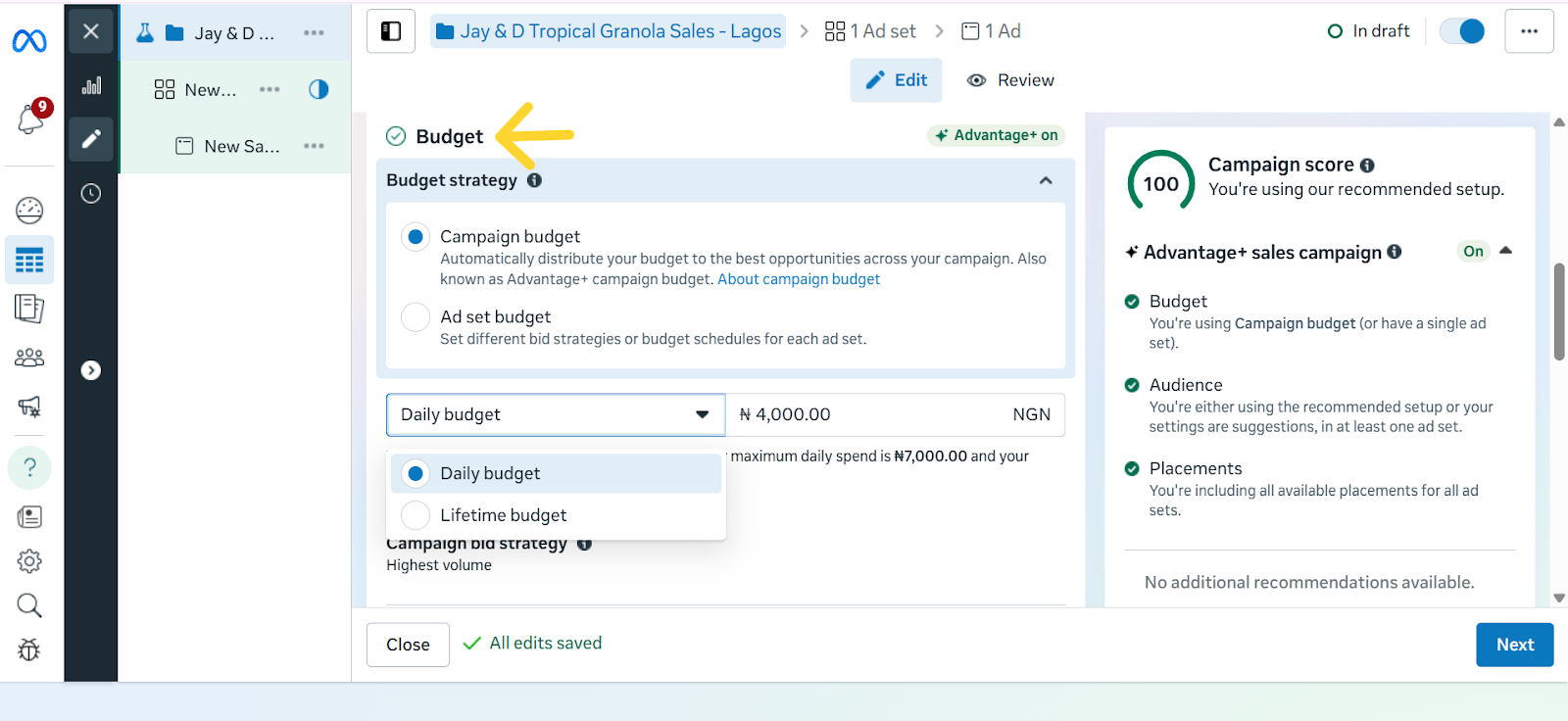
Task: Open the Campaigns table icon in sidebar
Action: point(29,260)
